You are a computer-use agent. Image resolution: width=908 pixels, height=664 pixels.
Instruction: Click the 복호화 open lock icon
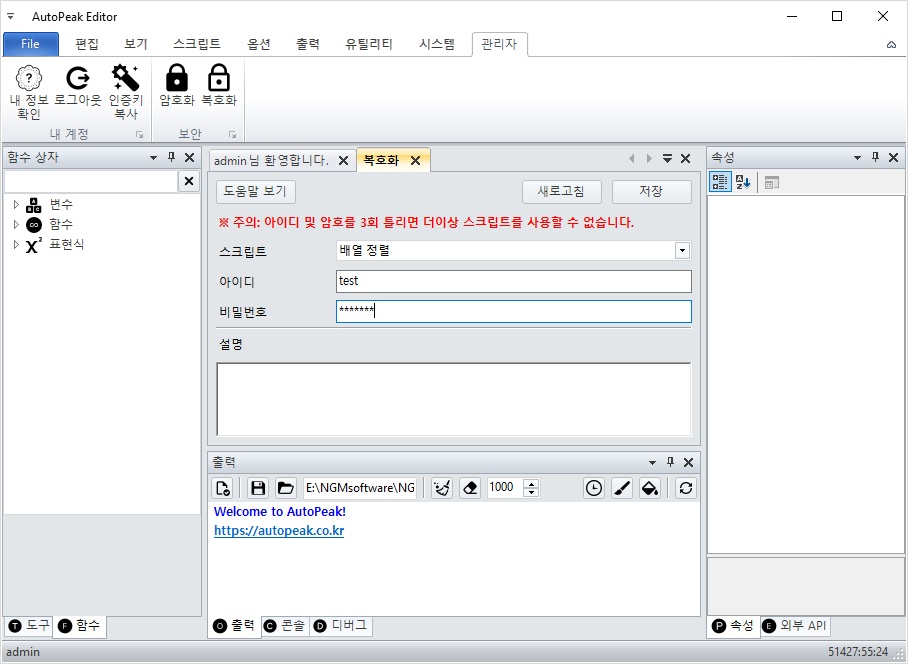(x=219, y=78)
